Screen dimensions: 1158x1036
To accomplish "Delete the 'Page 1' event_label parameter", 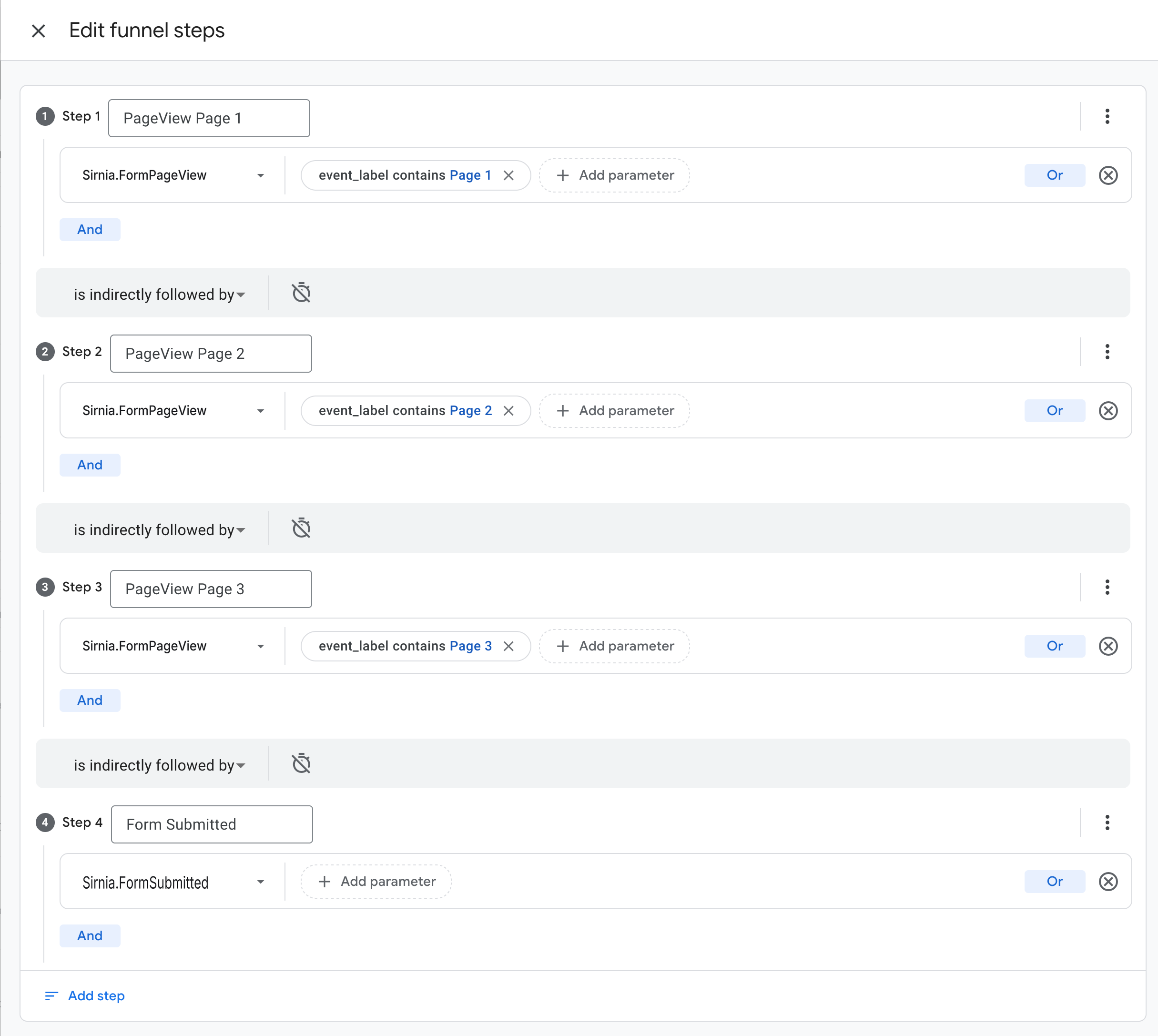I will [x=508, y=175].
